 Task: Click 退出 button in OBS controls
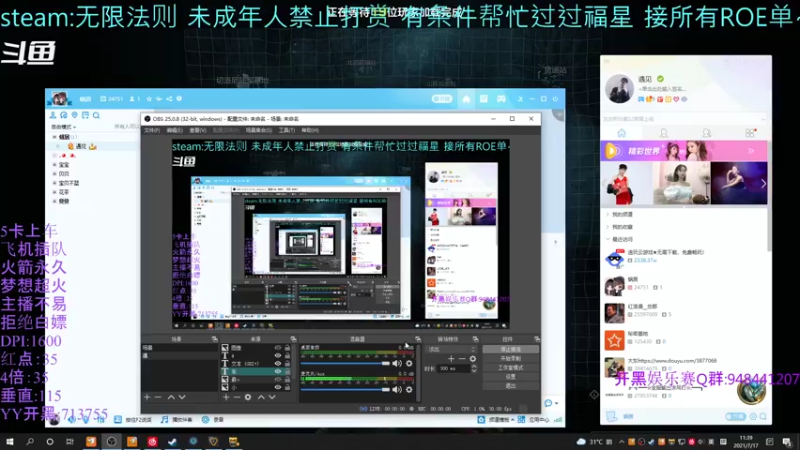point(511,386)
